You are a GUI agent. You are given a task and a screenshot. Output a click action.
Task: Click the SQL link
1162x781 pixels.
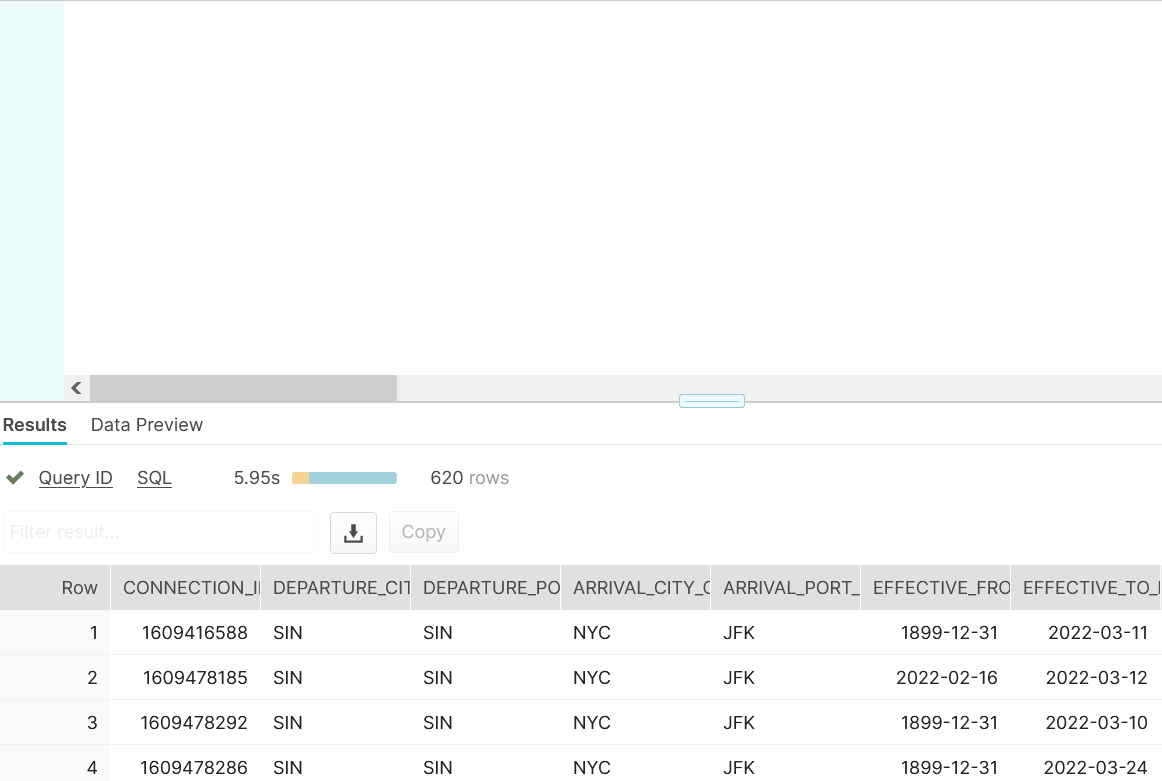point(154,478)
